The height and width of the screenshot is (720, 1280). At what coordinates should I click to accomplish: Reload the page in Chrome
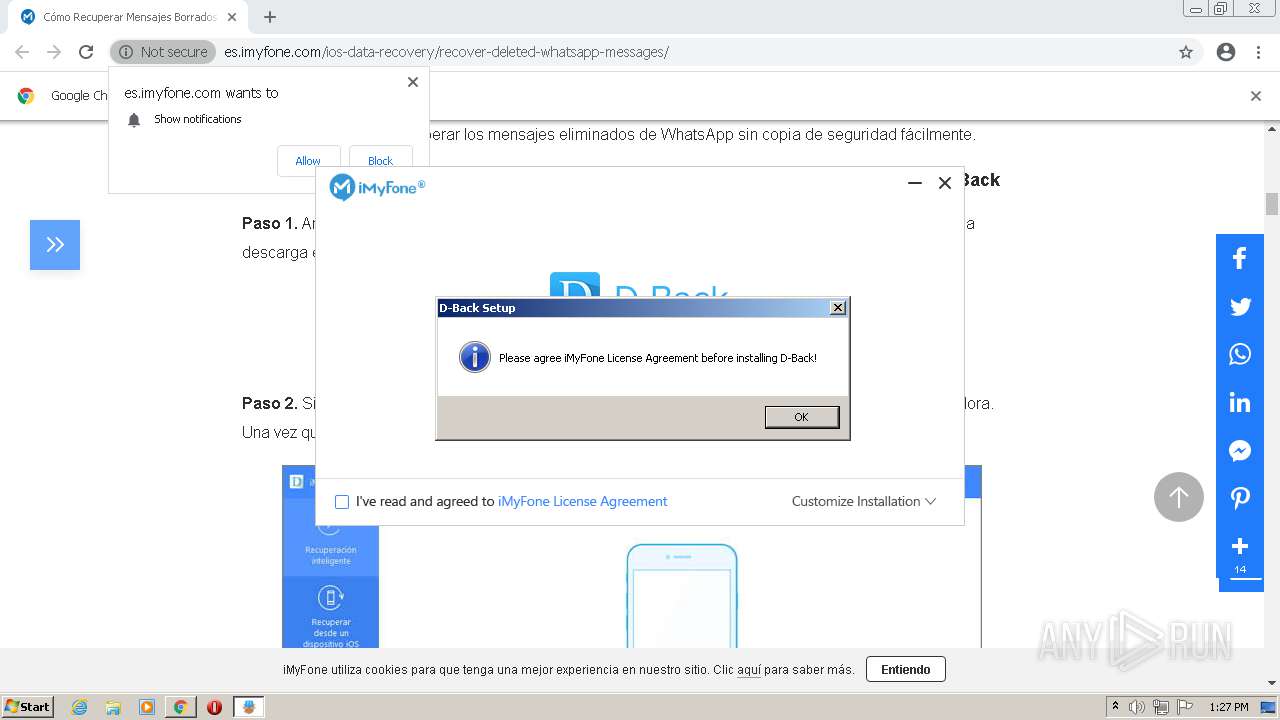tap(86, 52)
